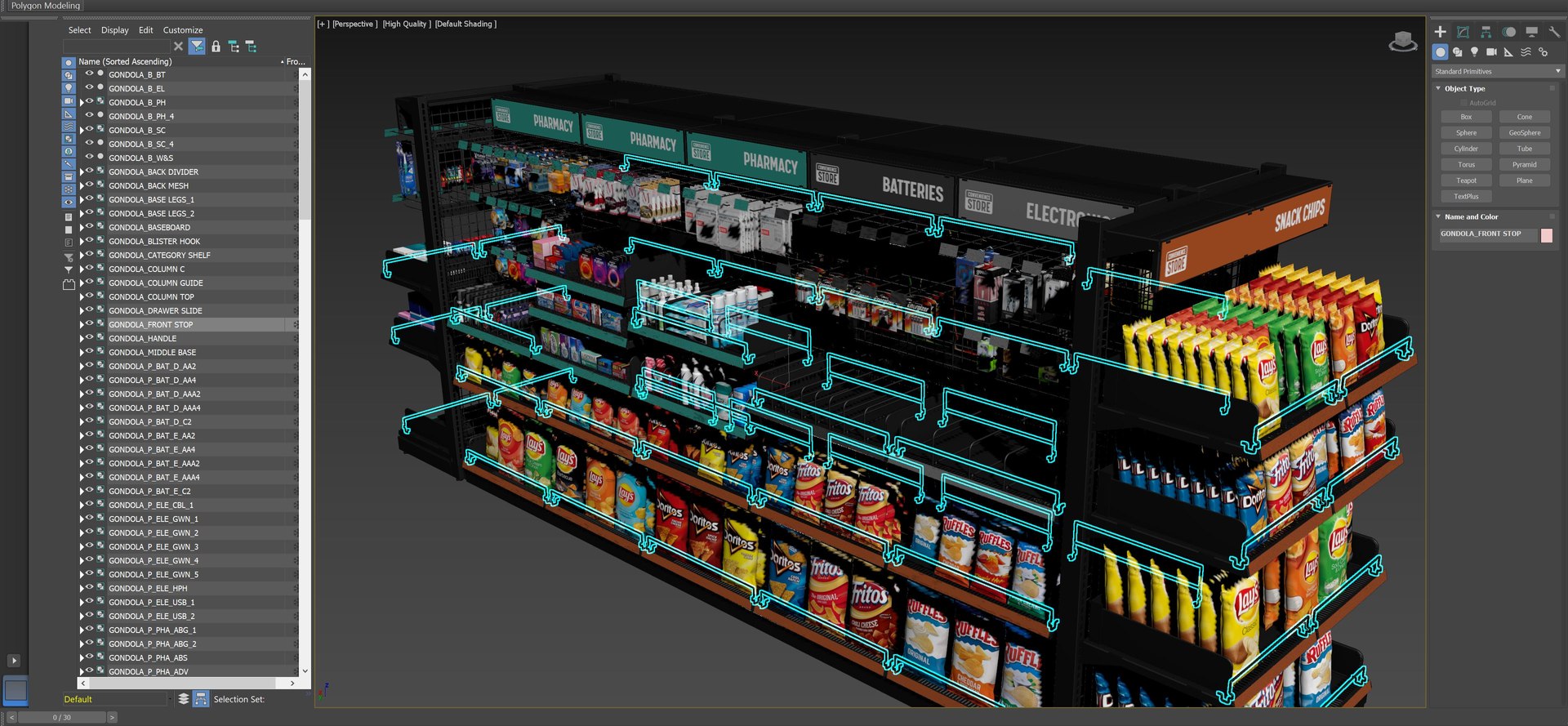Open the Select menu in Scene Explorer
This screenshot has height=726, width=1568.
click(x=79, y=30)
